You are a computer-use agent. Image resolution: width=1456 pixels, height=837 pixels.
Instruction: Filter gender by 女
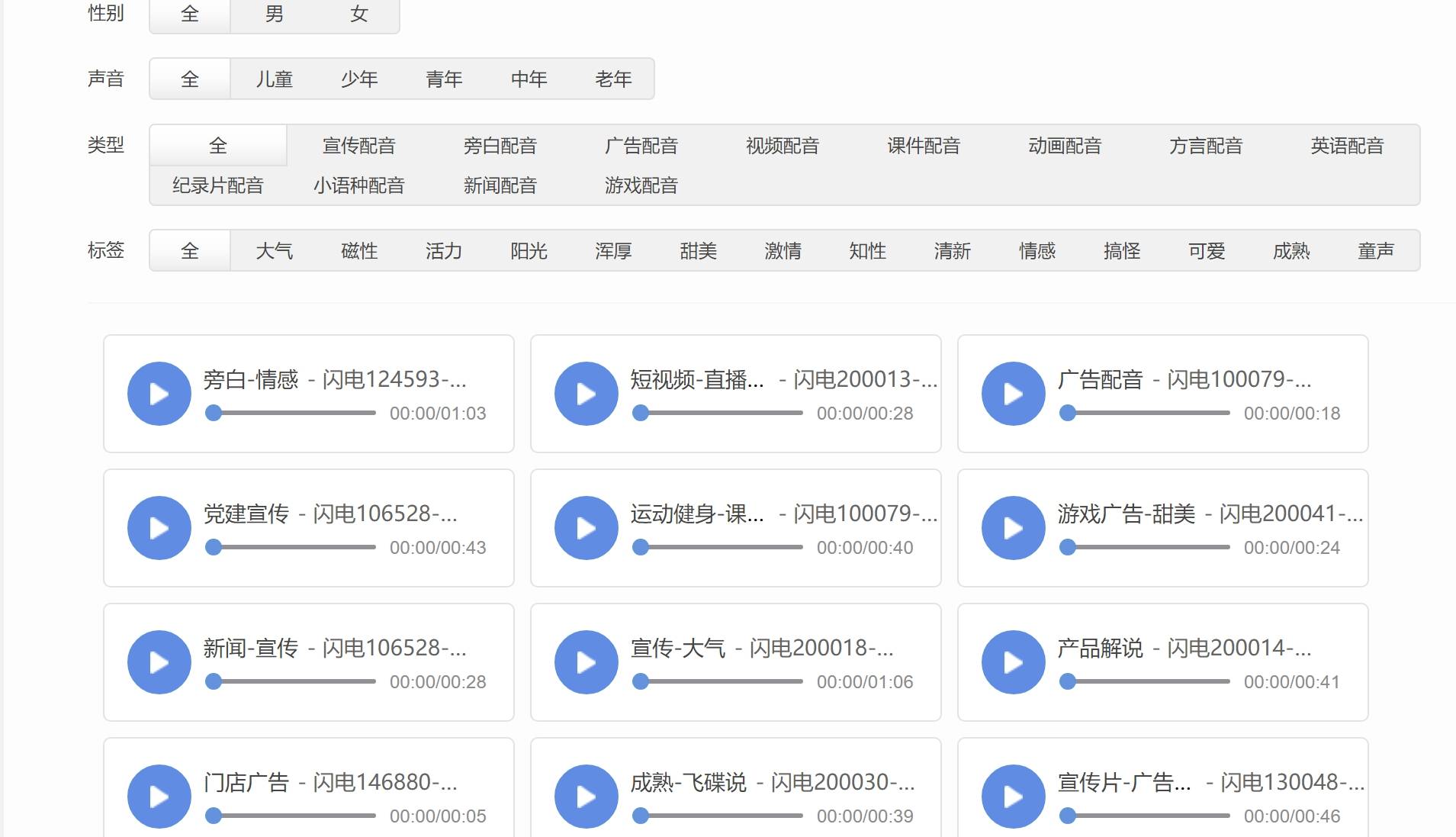tap(359, 14)
